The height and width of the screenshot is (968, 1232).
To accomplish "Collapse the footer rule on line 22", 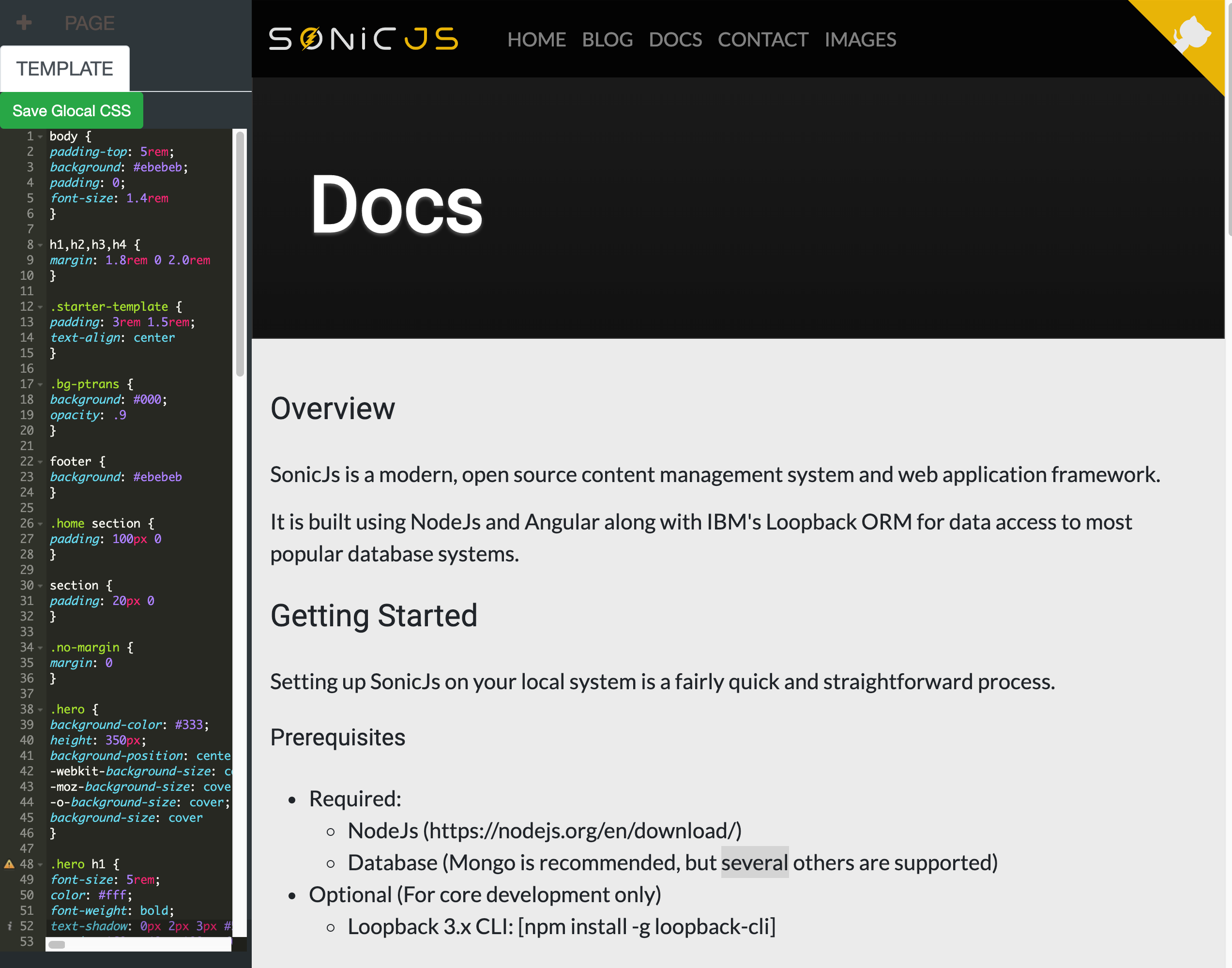I will [x=40, y=462].
